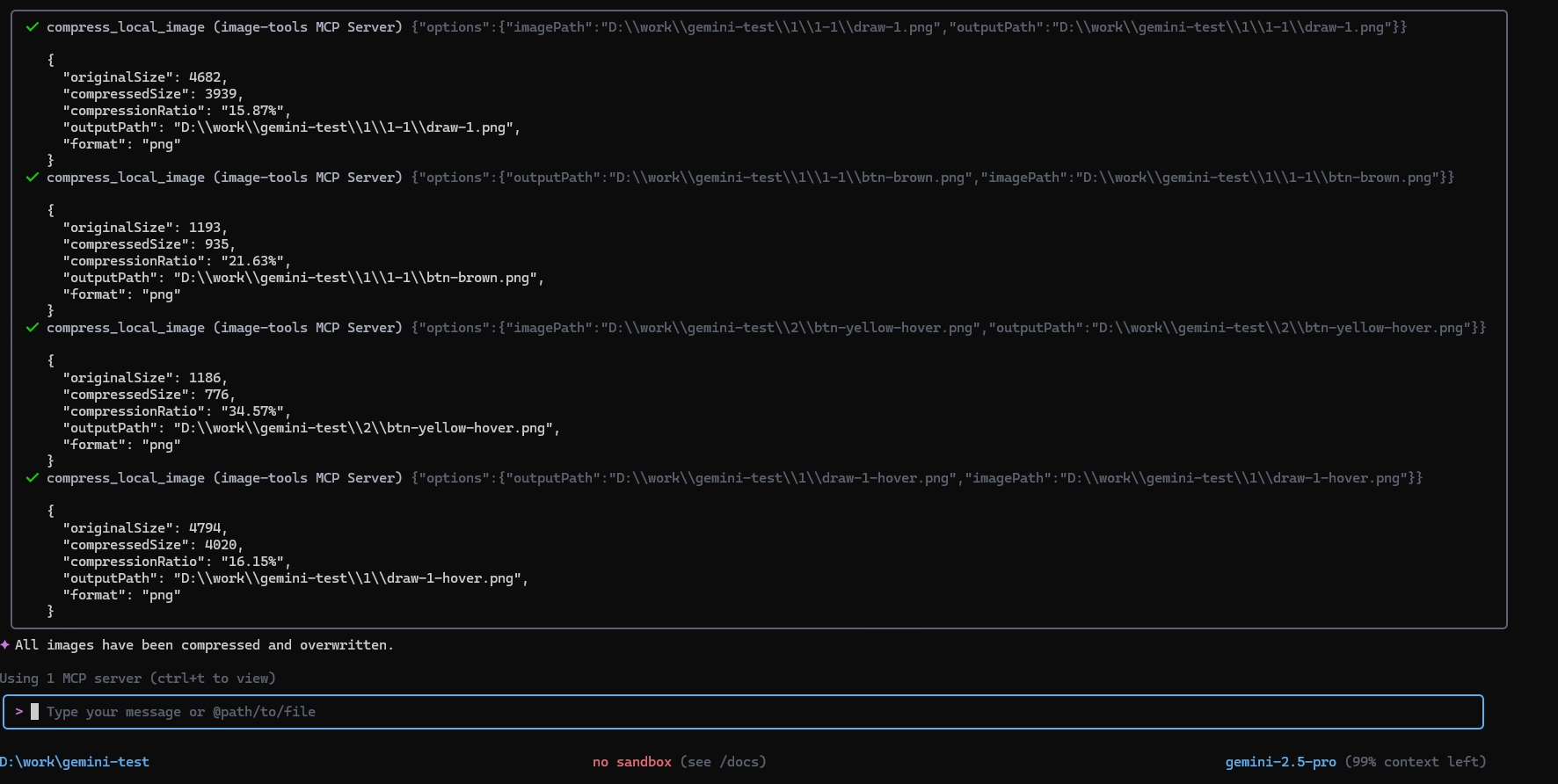Click "compressedSize": 935 line
This screenshot has height=784, width=1558.
pos(149,244)
